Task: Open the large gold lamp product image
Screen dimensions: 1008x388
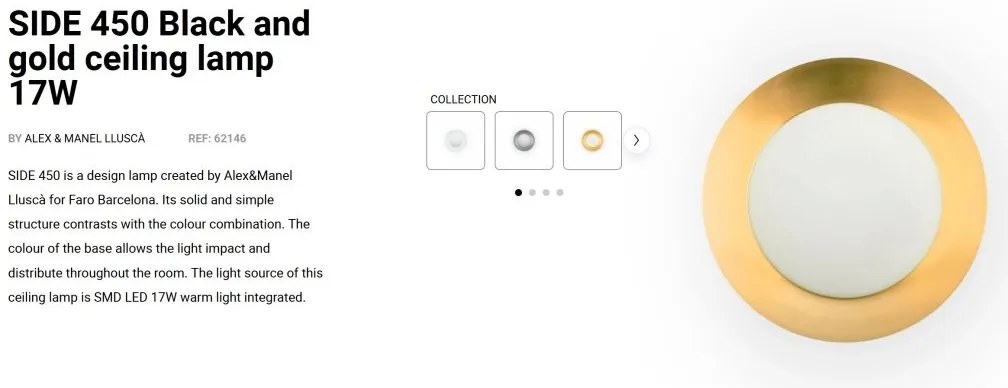Action: (844, 200)
